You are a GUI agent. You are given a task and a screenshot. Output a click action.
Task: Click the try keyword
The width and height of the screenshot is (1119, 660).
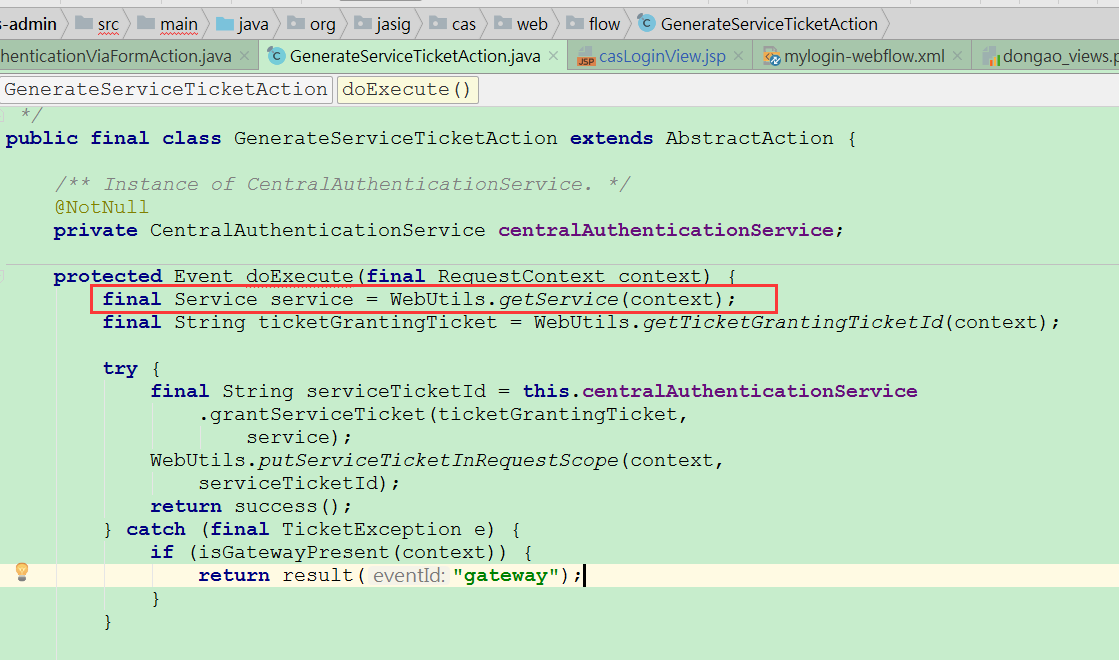tap(120, 369)
